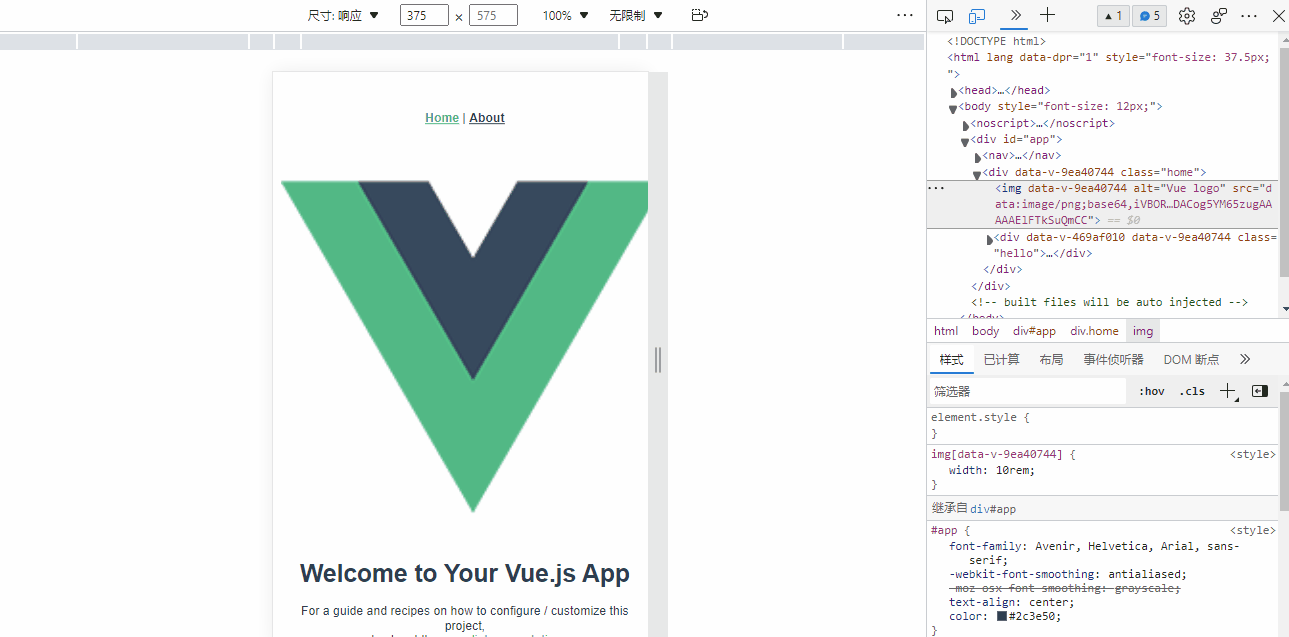Click the #2c3e50 color swatch
This screenshot has height=637, width=1289.
point(1002,616)
